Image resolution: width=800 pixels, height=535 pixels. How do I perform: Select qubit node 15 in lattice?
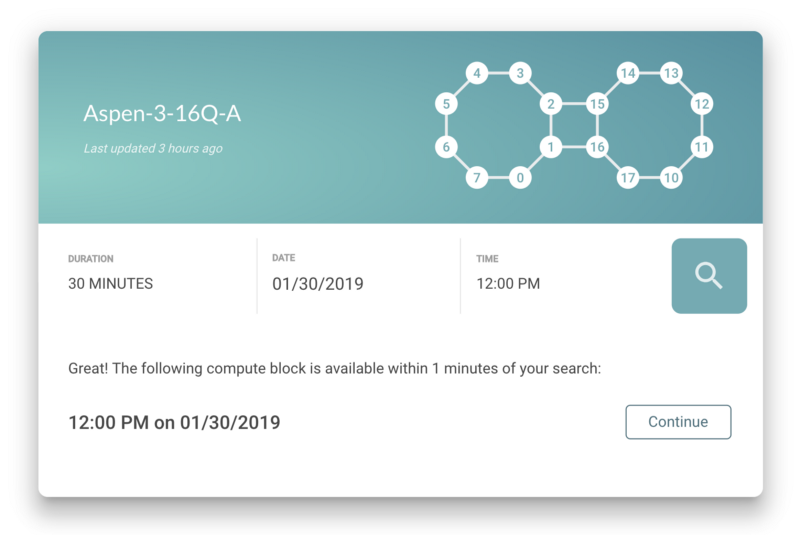coord(597,104)
